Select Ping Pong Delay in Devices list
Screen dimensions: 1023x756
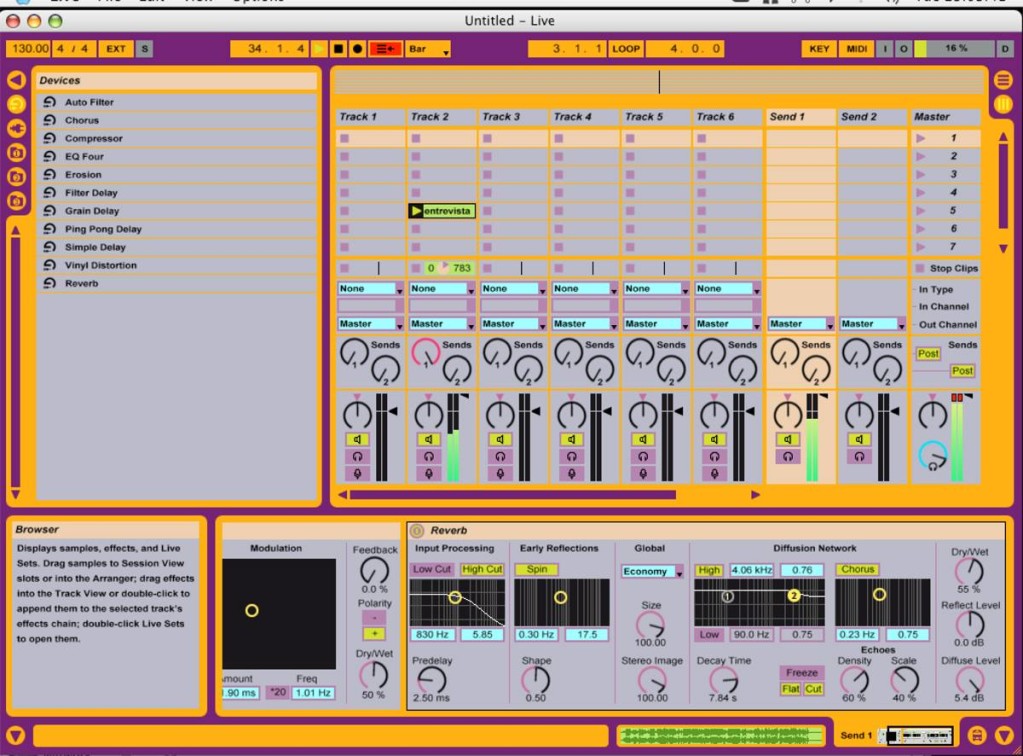click(103, 229)
